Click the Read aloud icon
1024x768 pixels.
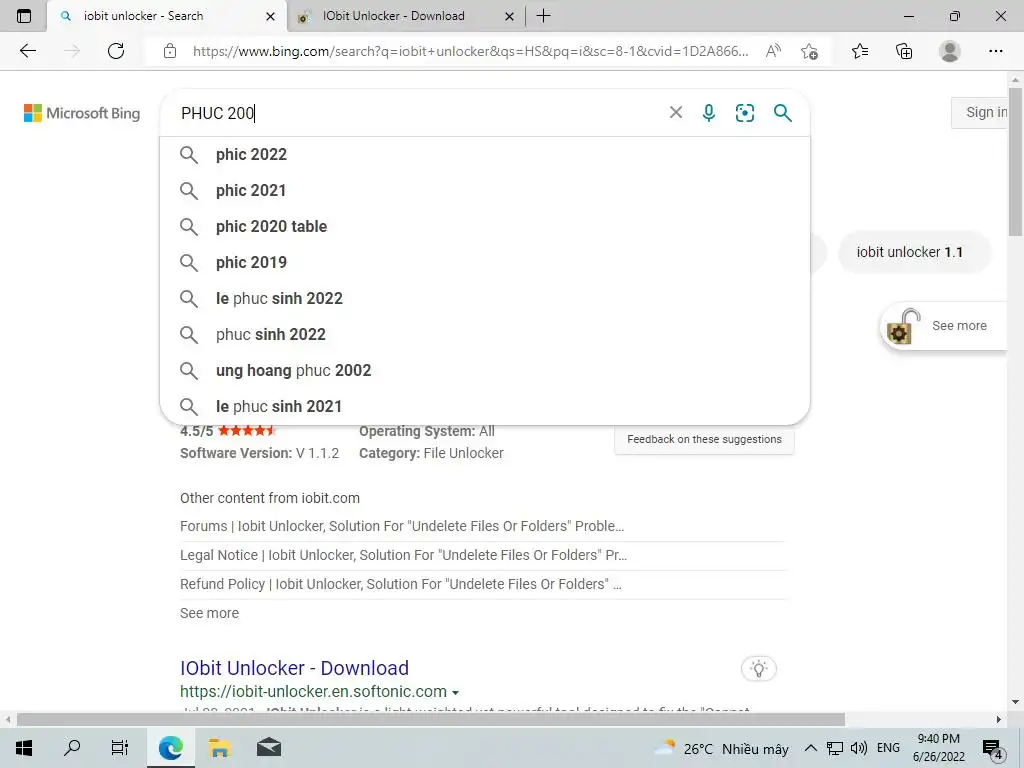(773, 51)
